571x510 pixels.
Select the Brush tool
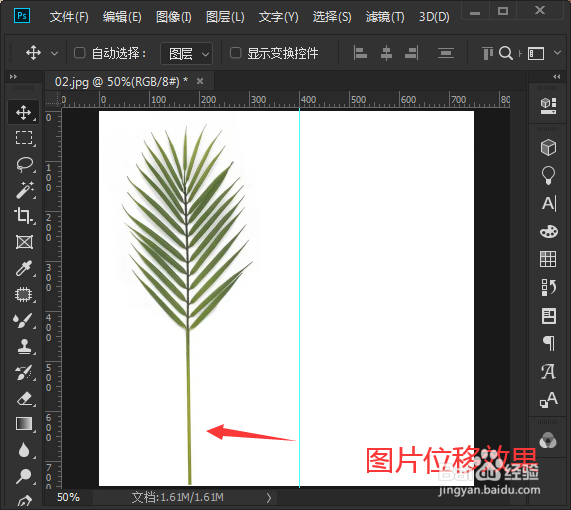[x=24, y=320]
